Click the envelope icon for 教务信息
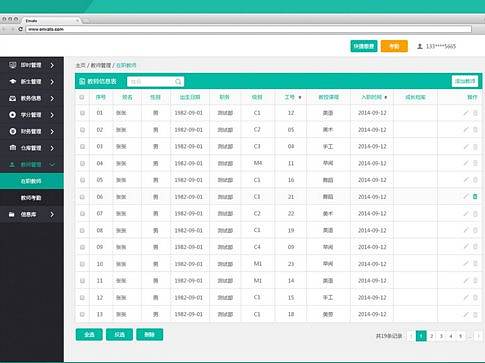Screen dimensions: 485x363 13,98
